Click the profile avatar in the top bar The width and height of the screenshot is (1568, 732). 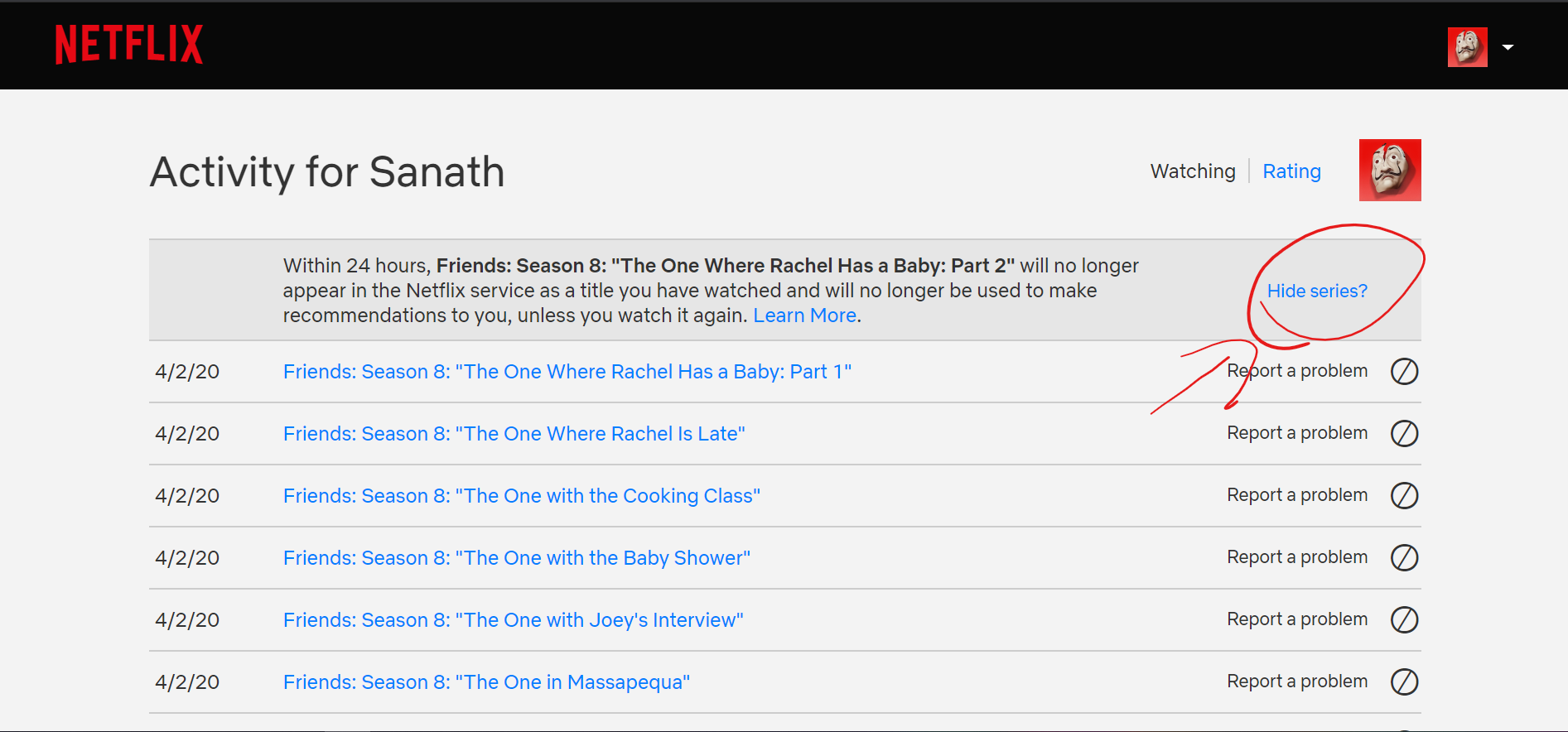pyautogui.click(x=1467, y=47)
